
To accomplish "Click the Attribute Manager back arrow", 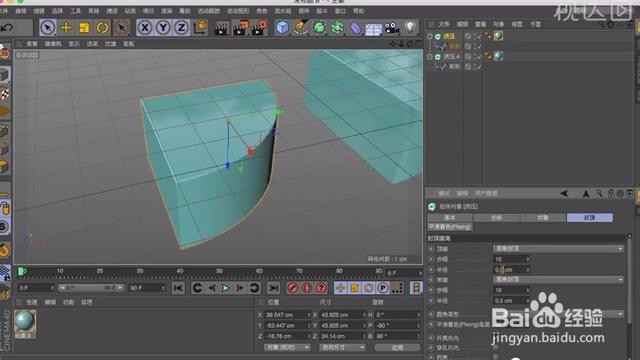I will tap(564, 193).
